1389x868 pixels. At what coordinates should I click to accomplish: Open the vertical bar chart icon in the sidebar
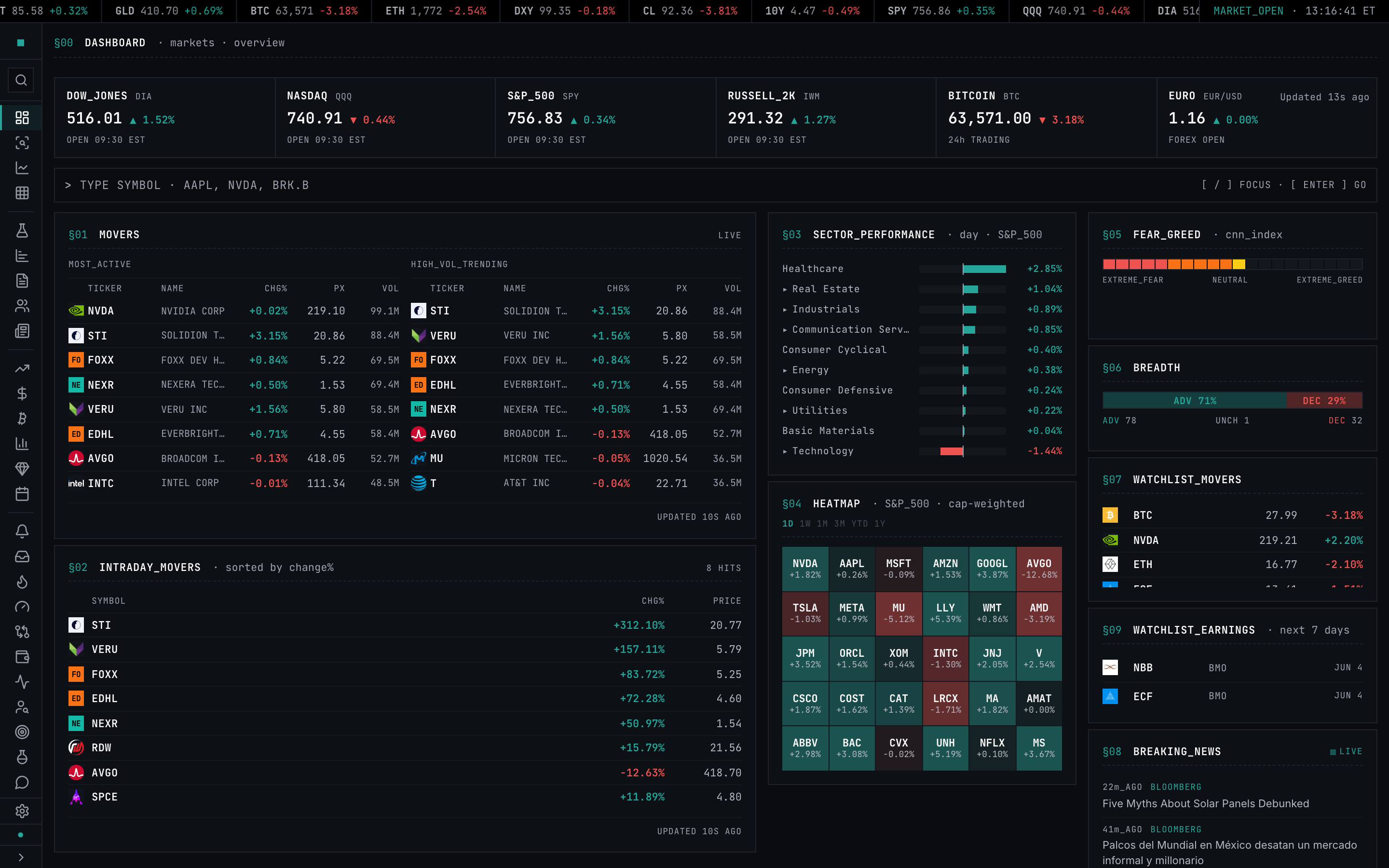(22, 444)
